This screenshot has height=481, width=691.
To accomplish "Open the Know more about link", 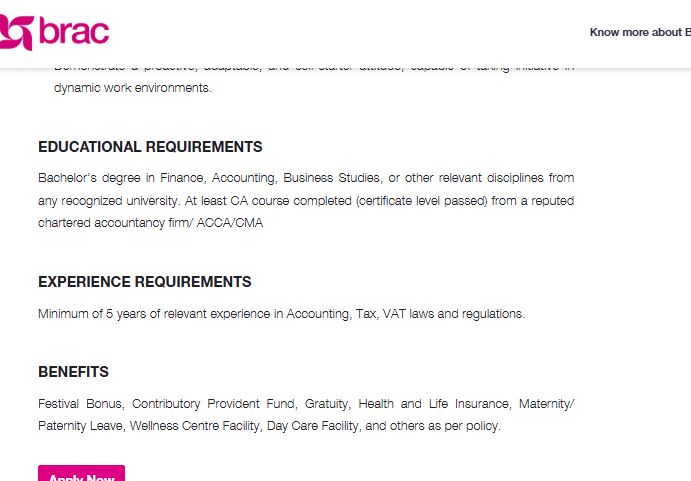I will [636, 33].
